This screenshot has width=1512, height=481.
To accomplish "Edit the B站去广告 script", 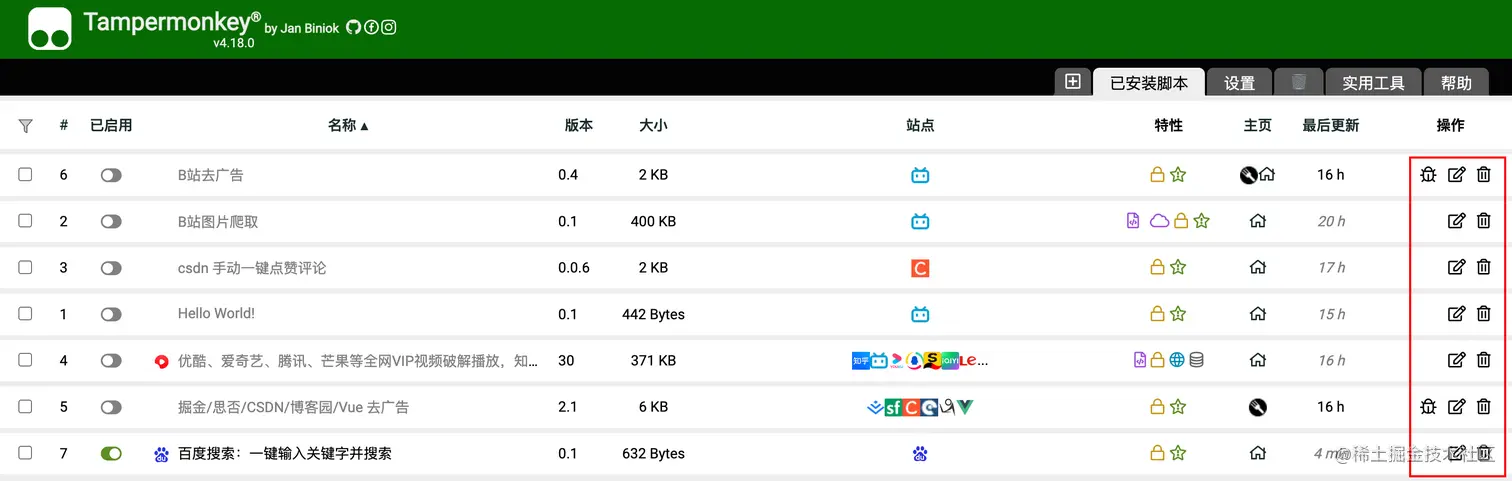I will pos(1457,175).
